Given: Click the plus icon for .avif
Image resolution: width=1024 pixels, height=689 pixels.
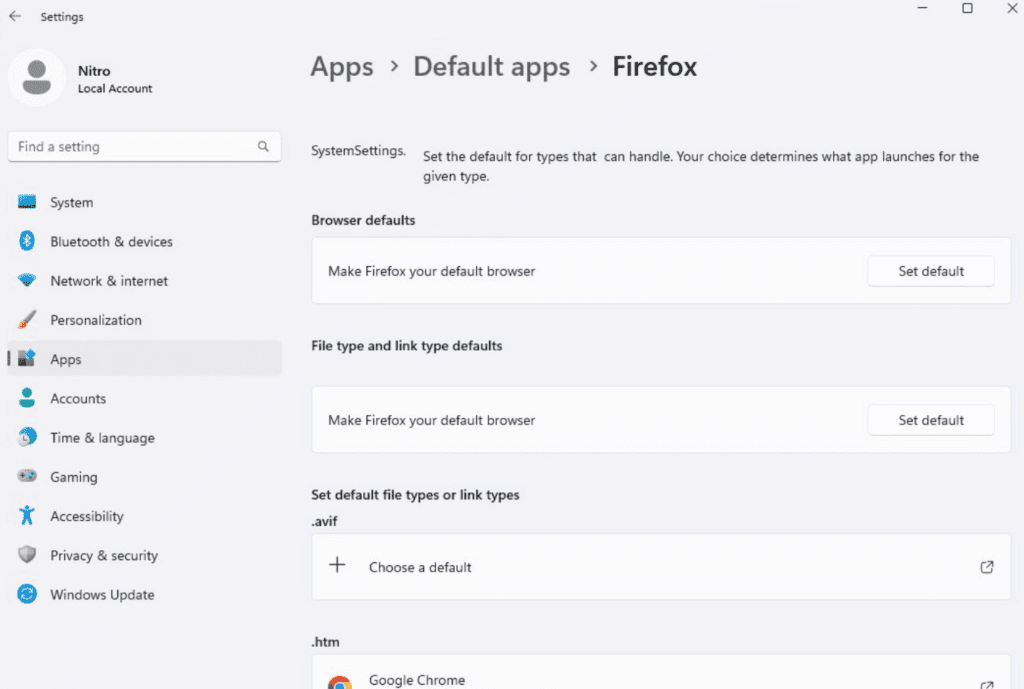Looking at the screenshot, I should [337, 565].
